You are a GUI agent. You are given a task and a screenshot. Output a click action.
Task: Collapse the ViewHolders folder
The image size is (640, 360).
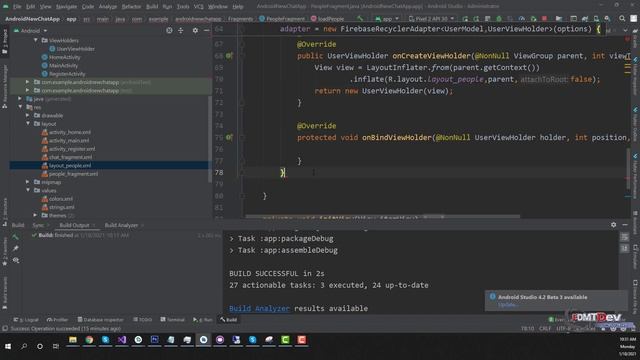[x=36, y=40]
